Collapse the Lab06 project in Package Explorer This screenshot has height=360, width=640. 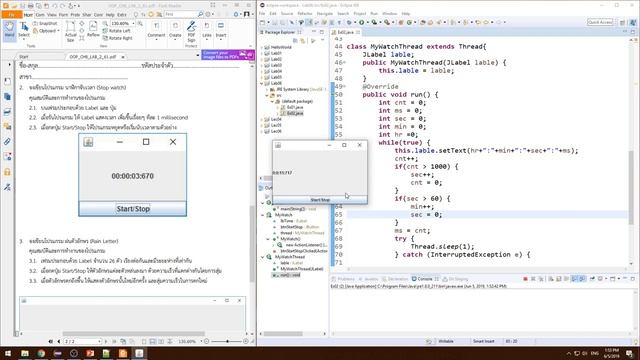point(262,83)
